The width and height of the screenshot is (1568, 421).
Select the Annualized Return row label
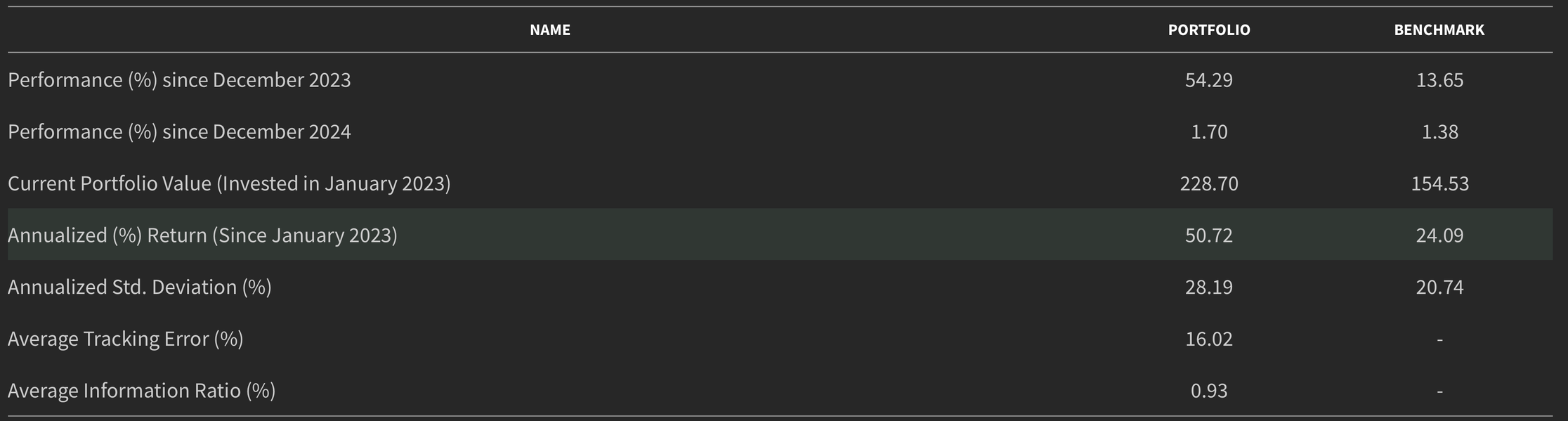(x=202, y=235)
